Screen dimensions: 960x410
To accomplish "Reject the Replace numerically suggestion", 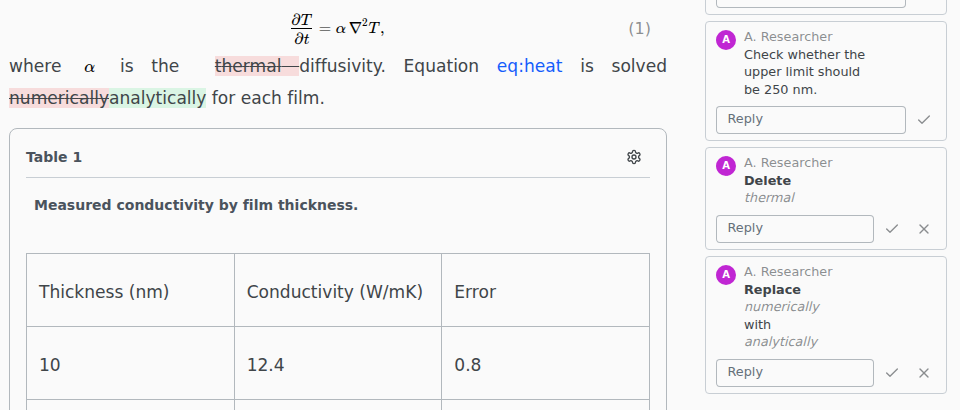I will [924, 373].
